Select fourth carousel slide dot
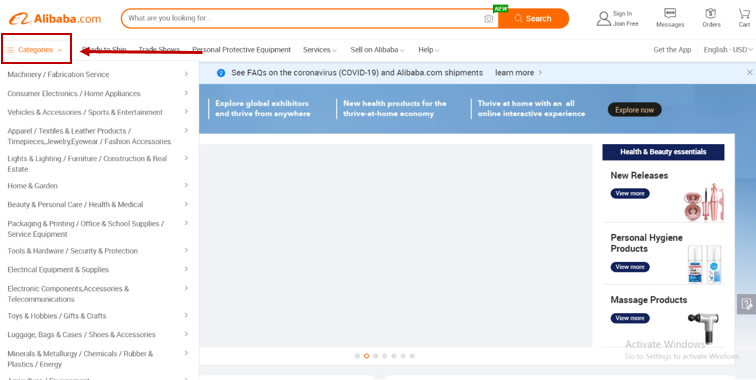 pos(385,356)
